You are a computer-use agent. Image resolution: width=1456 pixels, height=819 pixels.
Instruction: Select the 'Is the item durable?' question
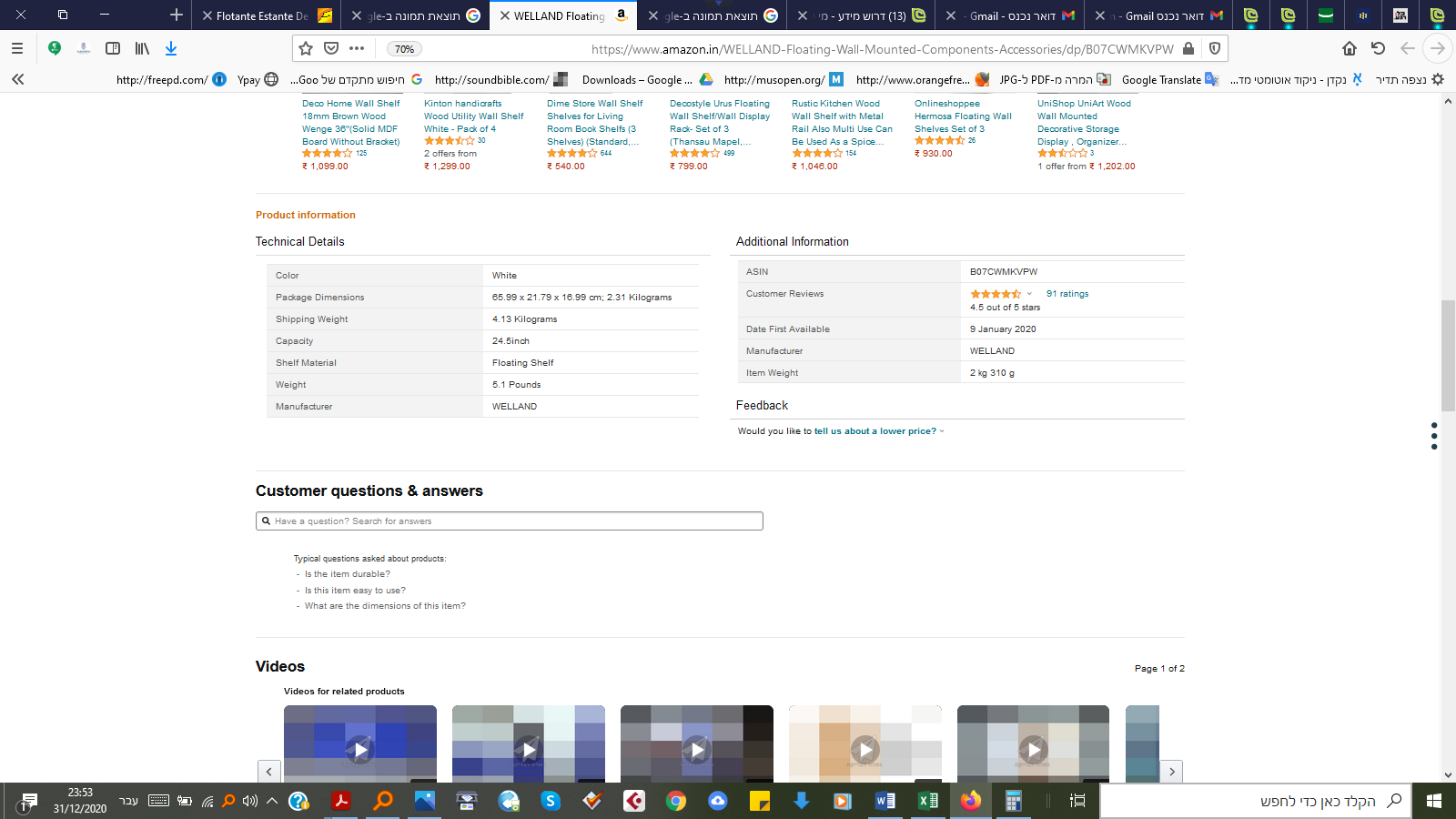pyautogui.click(x=348, y=574)
